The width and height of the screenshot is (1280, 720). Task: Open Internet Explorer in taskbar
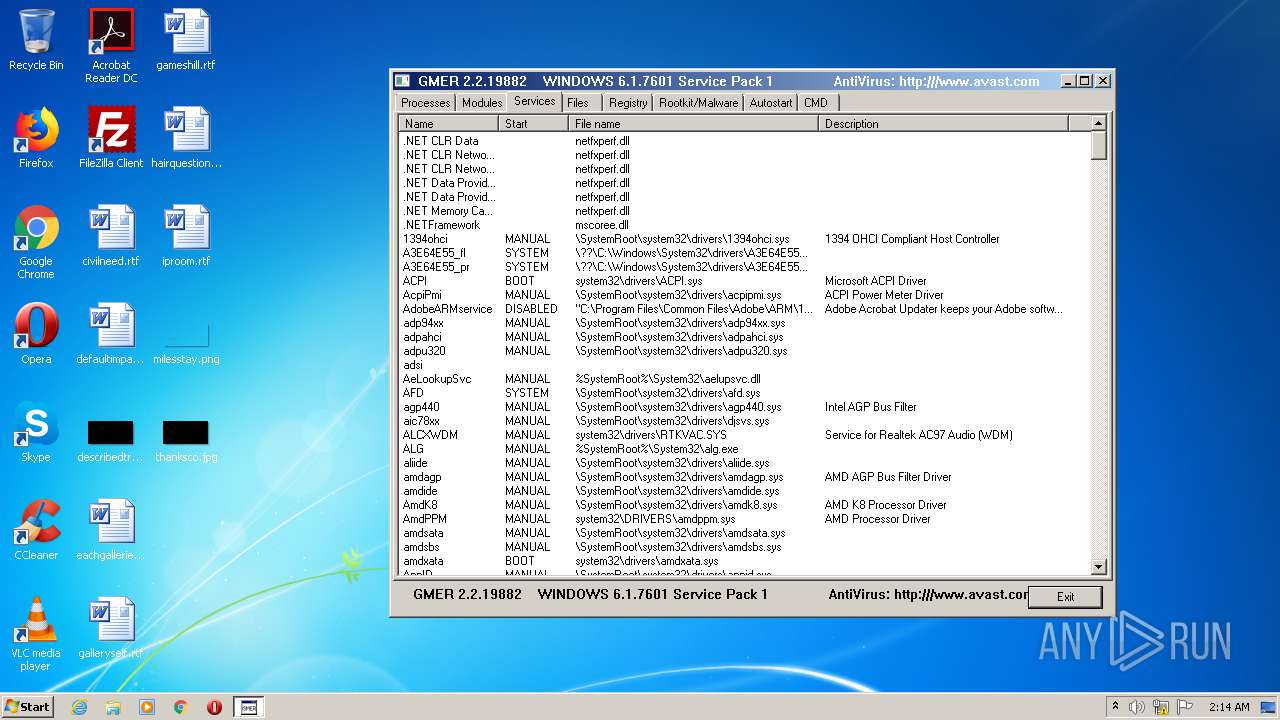click(79, 707)
